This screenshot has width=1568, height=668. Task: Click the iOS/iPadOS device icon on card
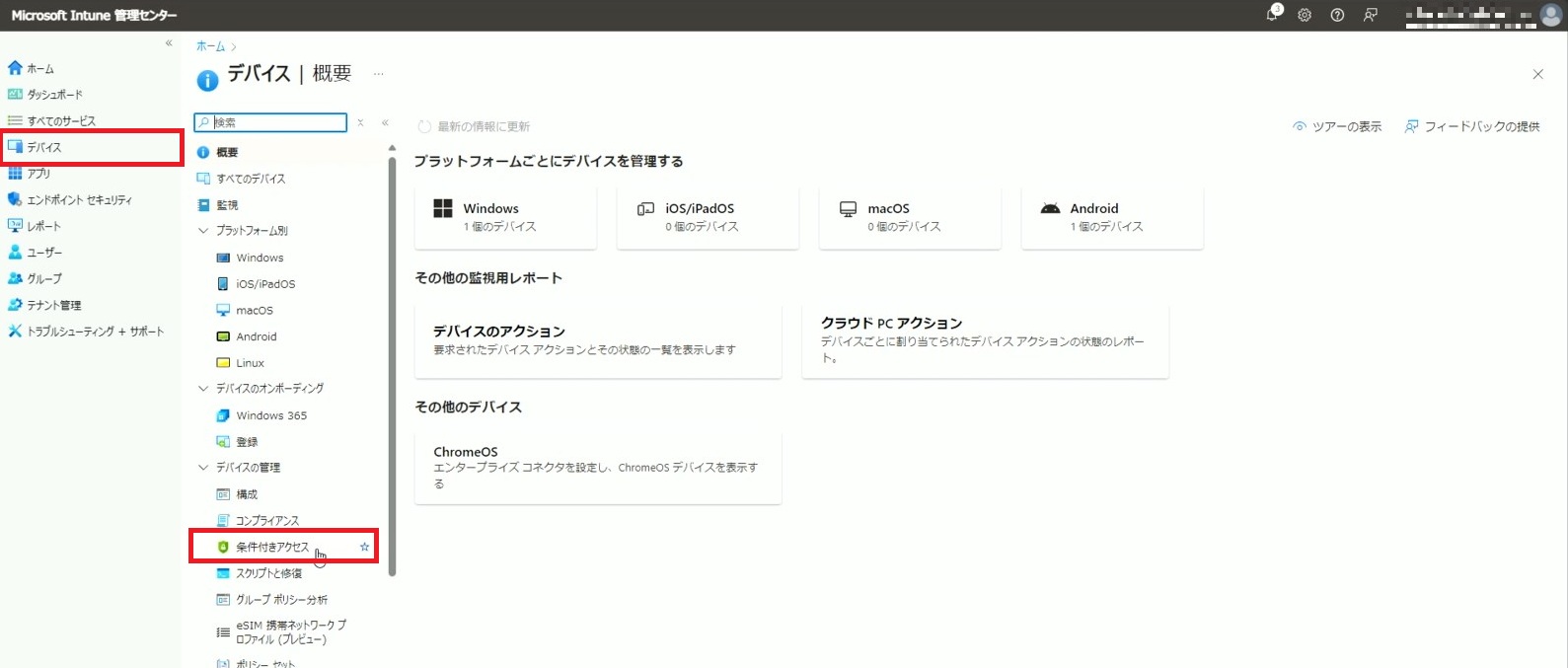click(x=645, y=208)
